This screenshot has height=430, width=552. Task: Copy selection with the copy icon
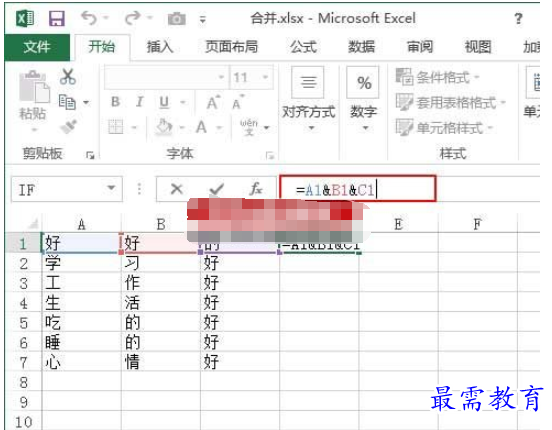coord(67,102)
